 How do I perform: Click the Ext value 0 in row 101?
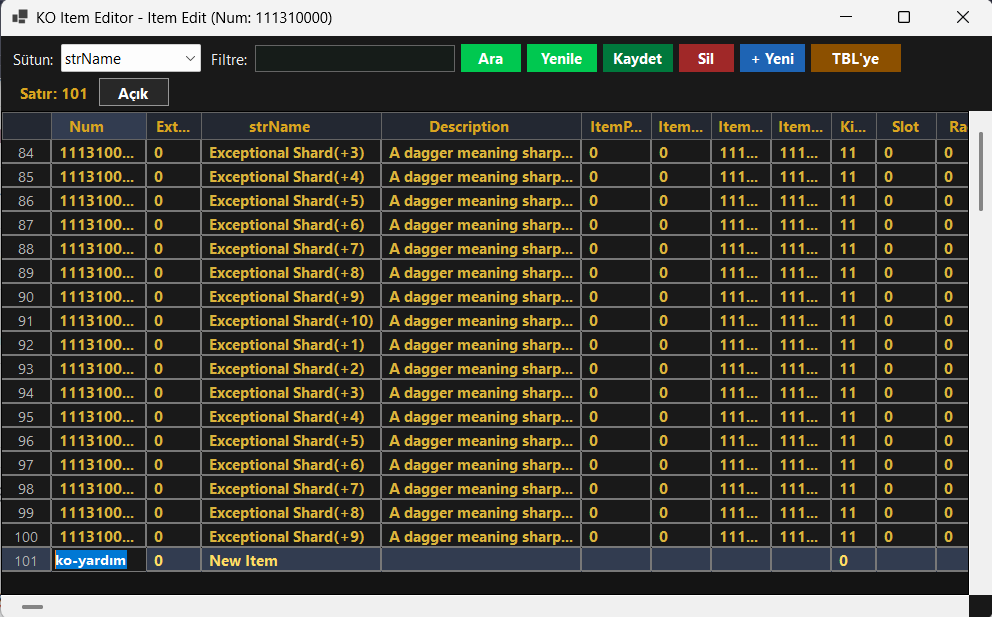173,561
